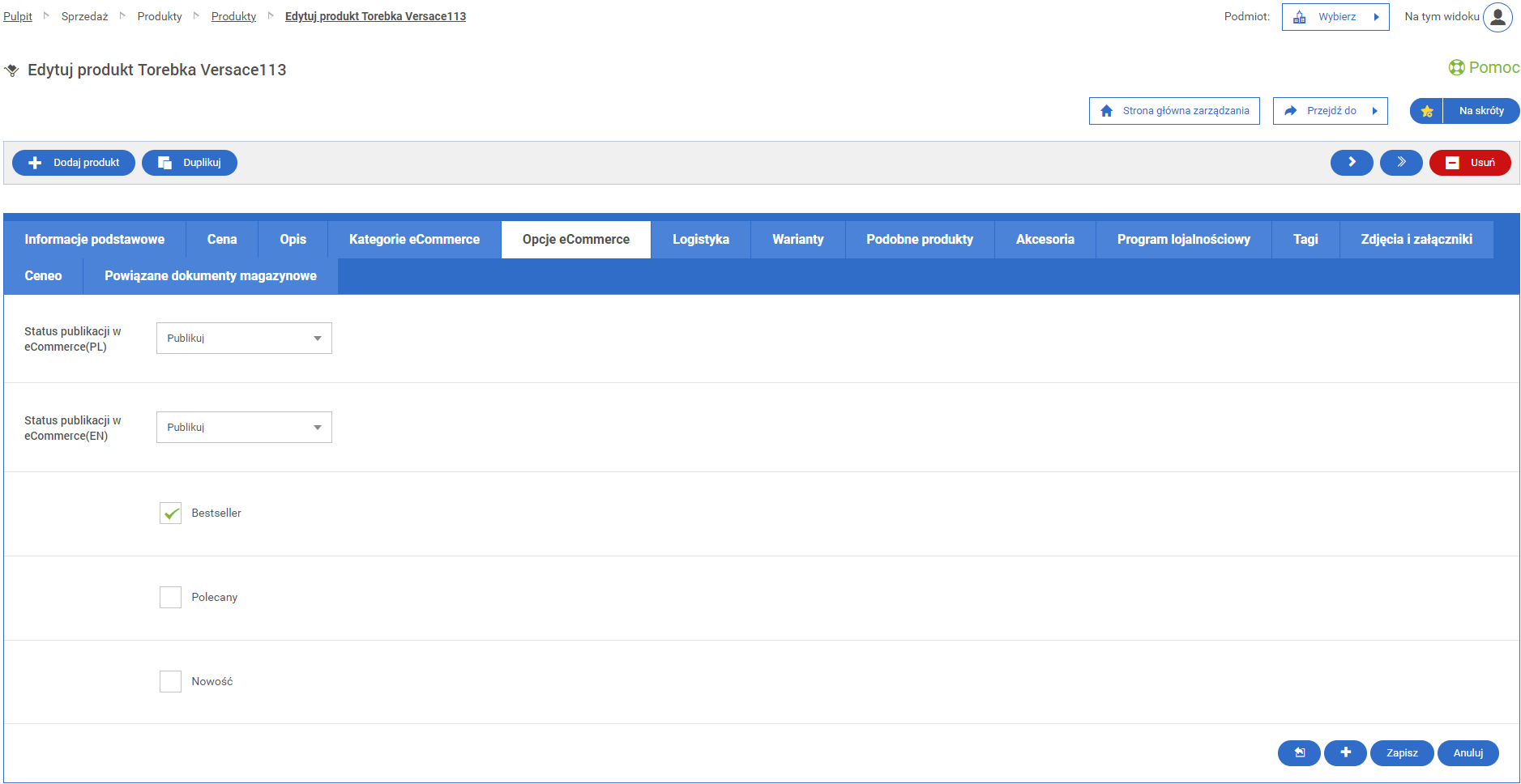Open Pomoc help with lifebuoy icon
Viewport: 1521px width, 784px height.
1484,68
